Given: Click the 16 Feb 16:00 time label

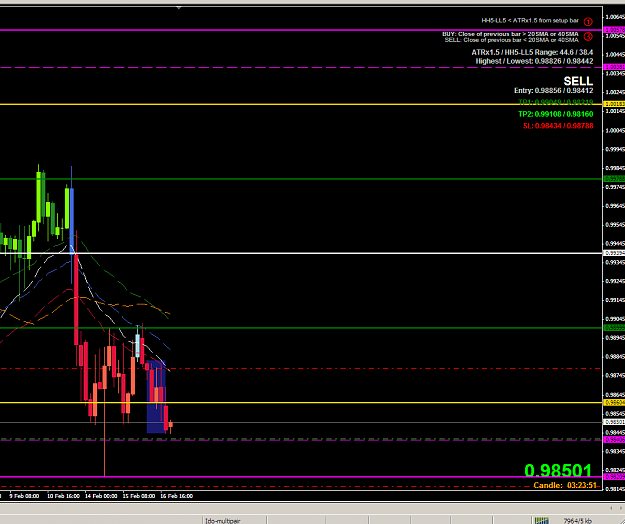Looking at the screenshot, I should click(177, 496).
